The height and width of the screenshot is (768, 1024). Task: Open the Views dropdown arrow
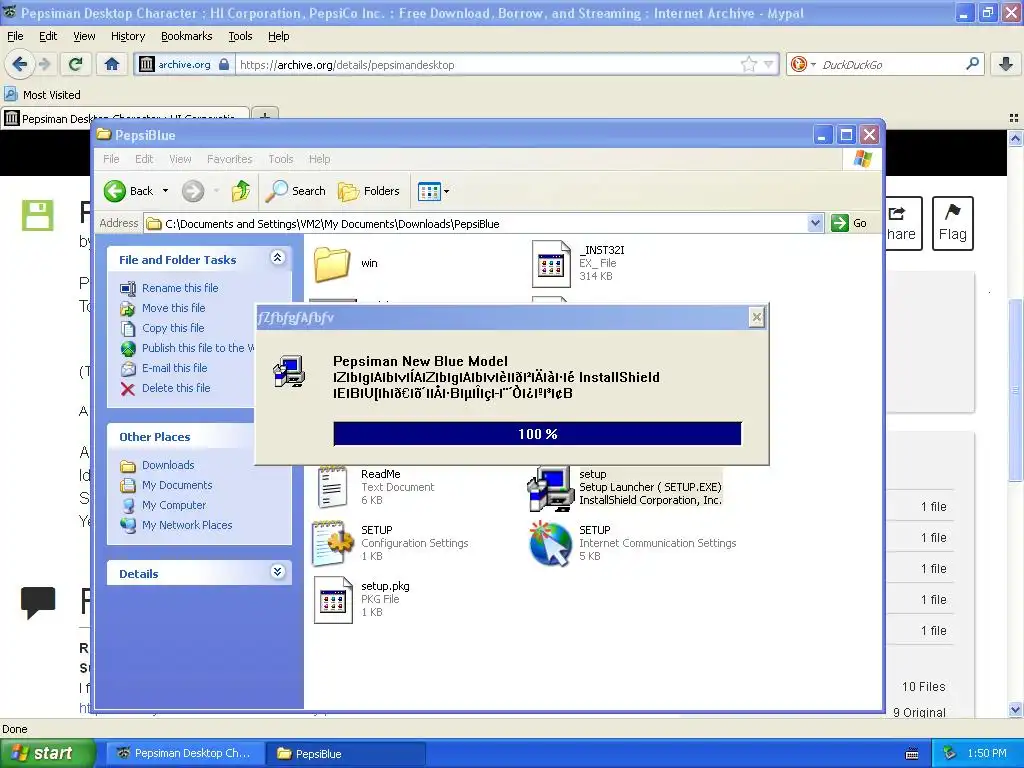coord(447,191)
